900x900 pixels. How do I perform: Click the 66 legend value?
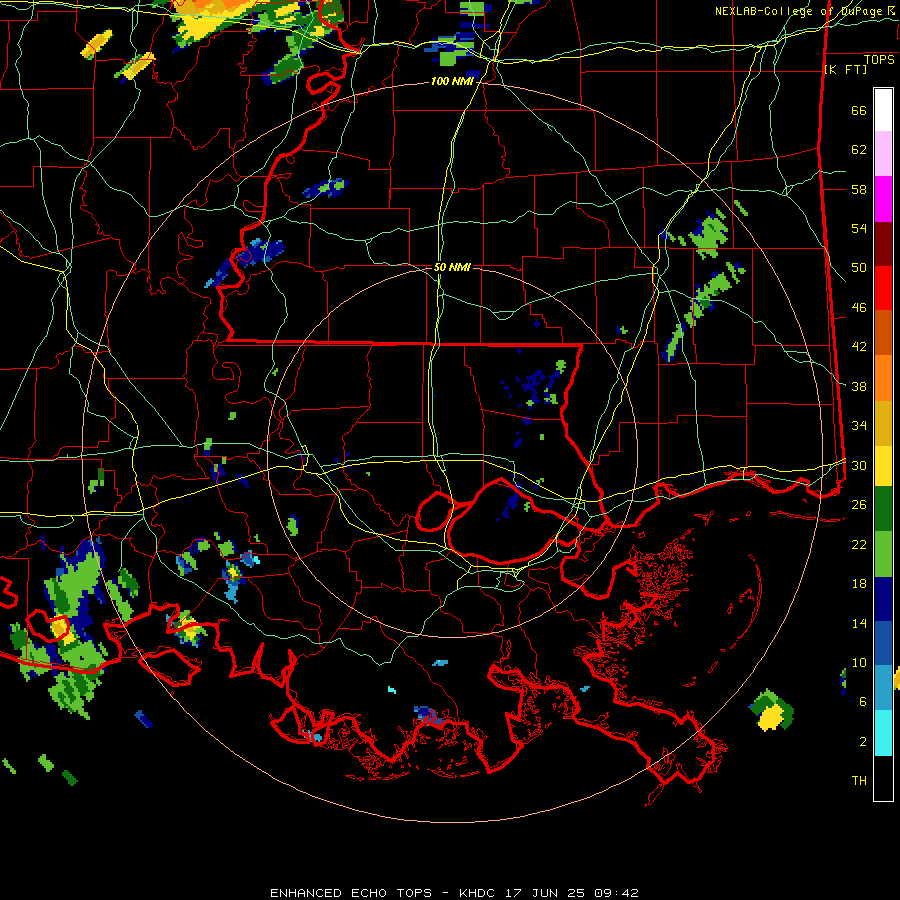[x=859, y=111]
